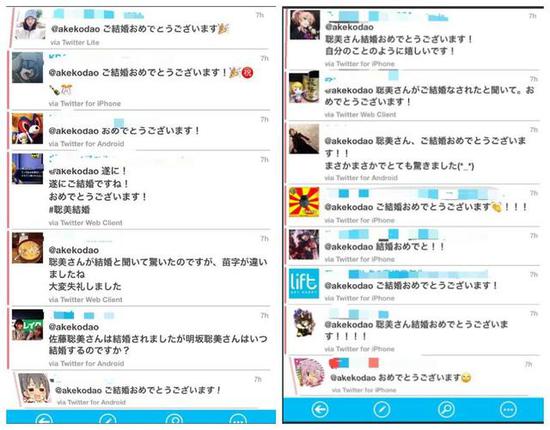Viewport: 550px width, 430px height.
Task: Open the tweet 結婚おめでと！！
Action: (x=414, y=246)
